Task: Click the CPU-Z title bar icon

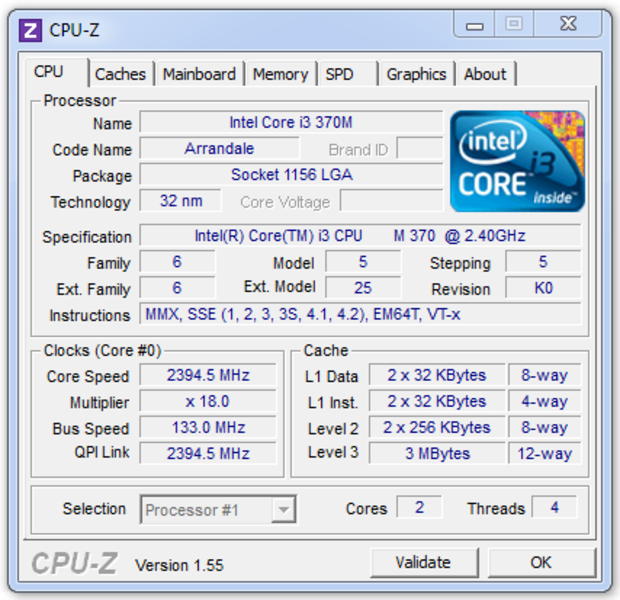Action: click(31, 29)
